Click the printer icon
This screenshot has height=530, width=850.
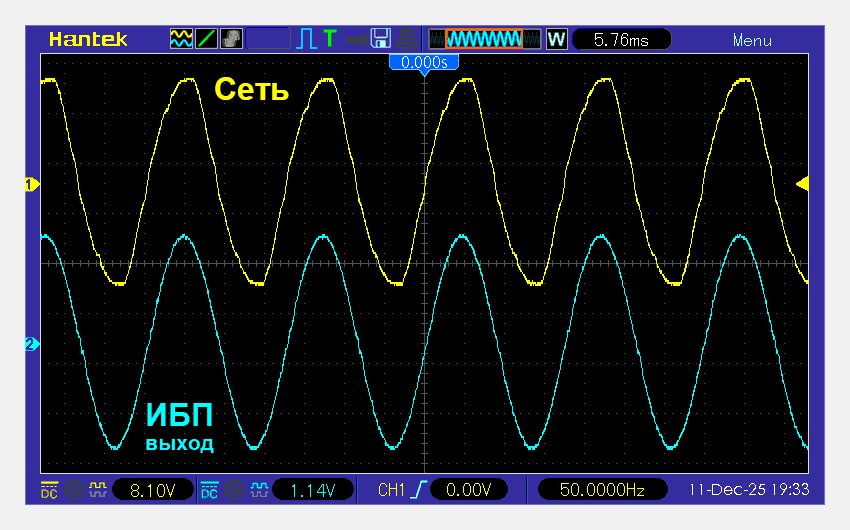pos(406,39)
